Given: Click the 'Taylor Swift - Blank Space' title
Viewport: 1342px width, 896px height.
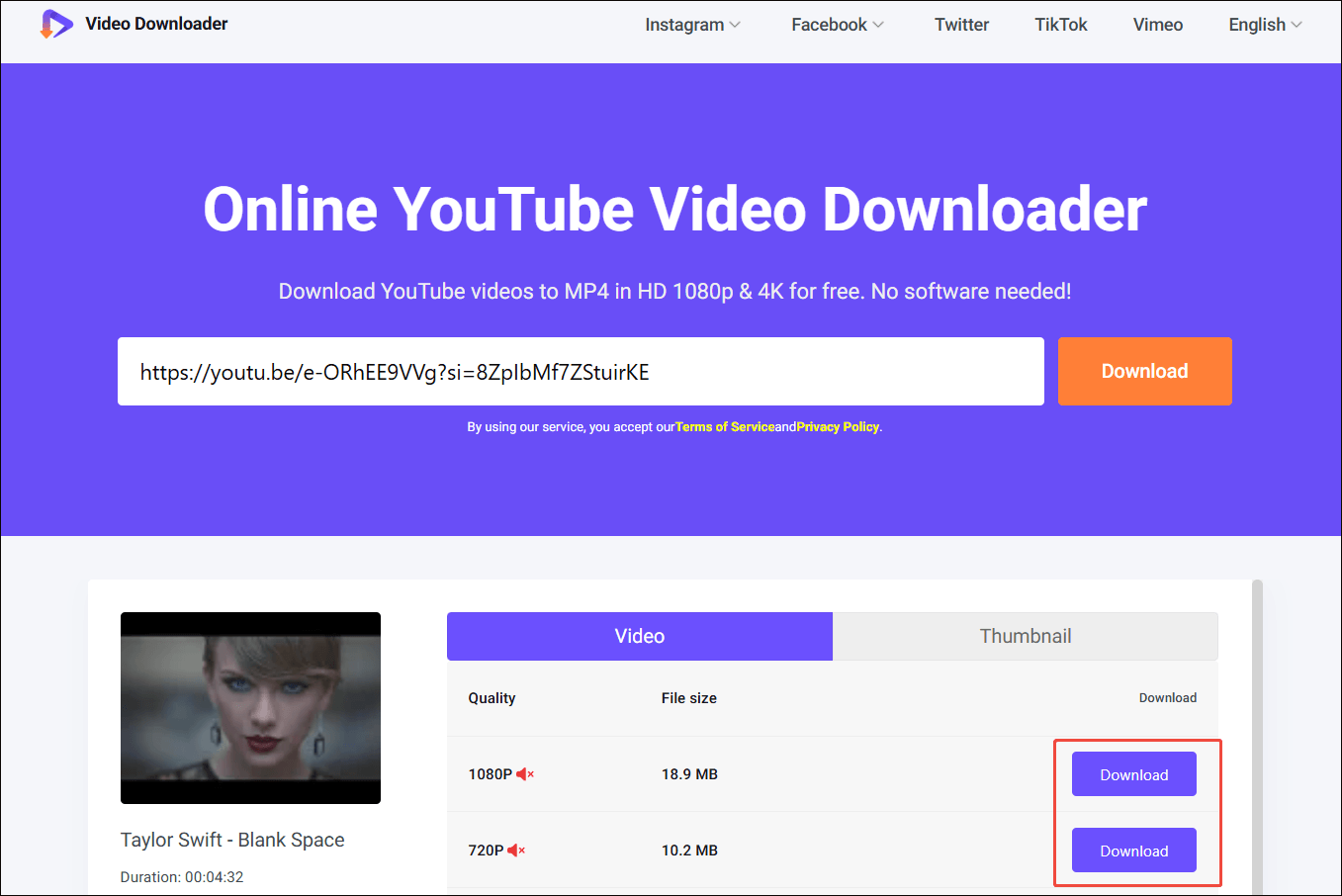Looking at the screenshot, I should 232,840.
